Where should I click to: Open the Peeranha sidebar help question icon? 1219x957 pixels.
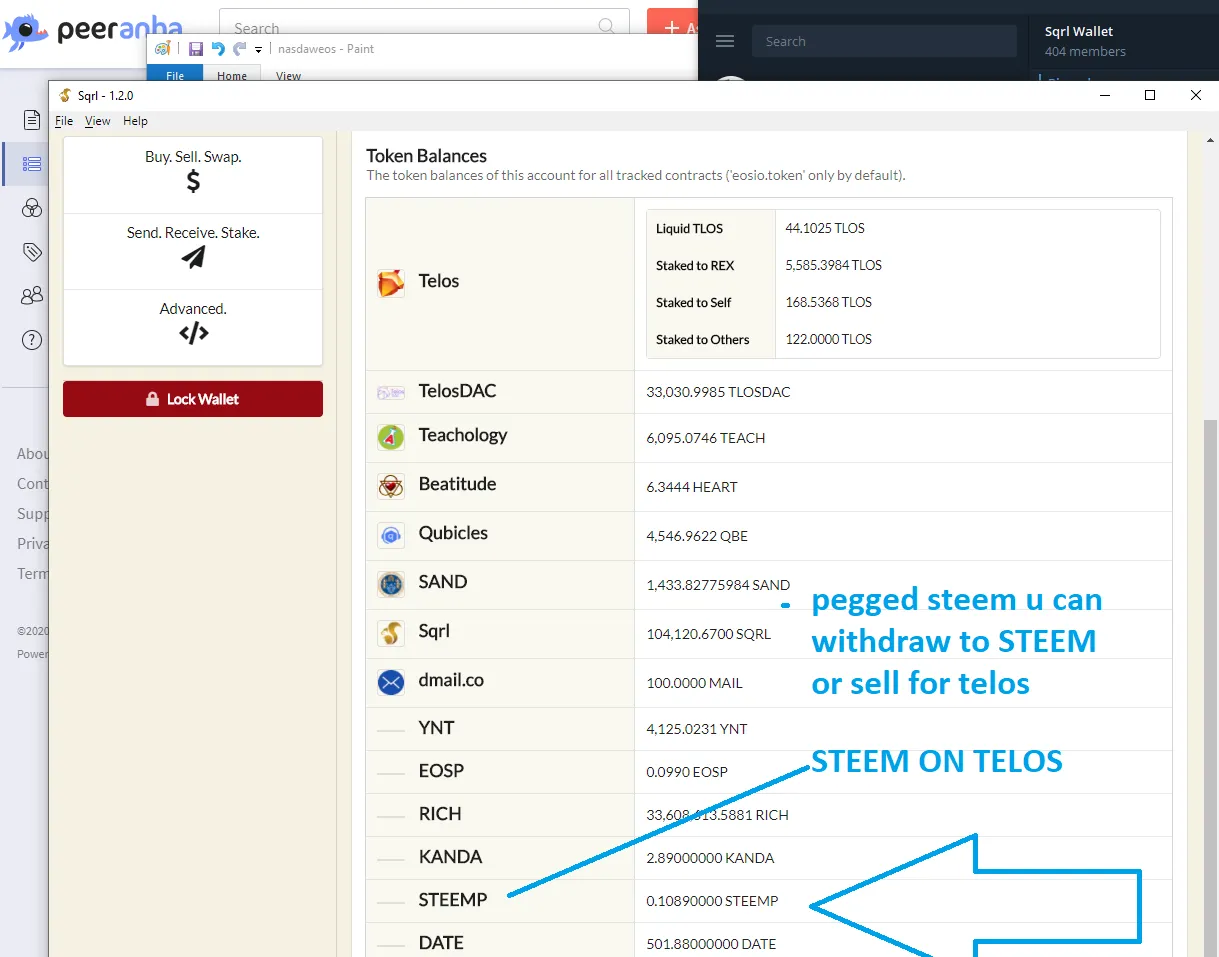coord(32,340)
